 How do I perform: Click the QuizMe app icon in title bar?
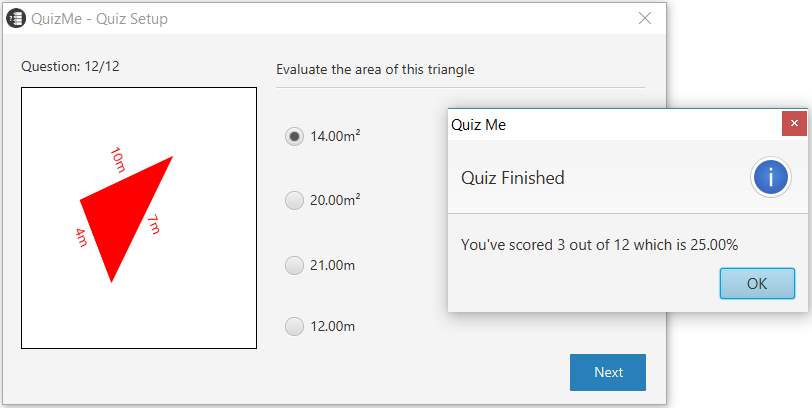16,19
